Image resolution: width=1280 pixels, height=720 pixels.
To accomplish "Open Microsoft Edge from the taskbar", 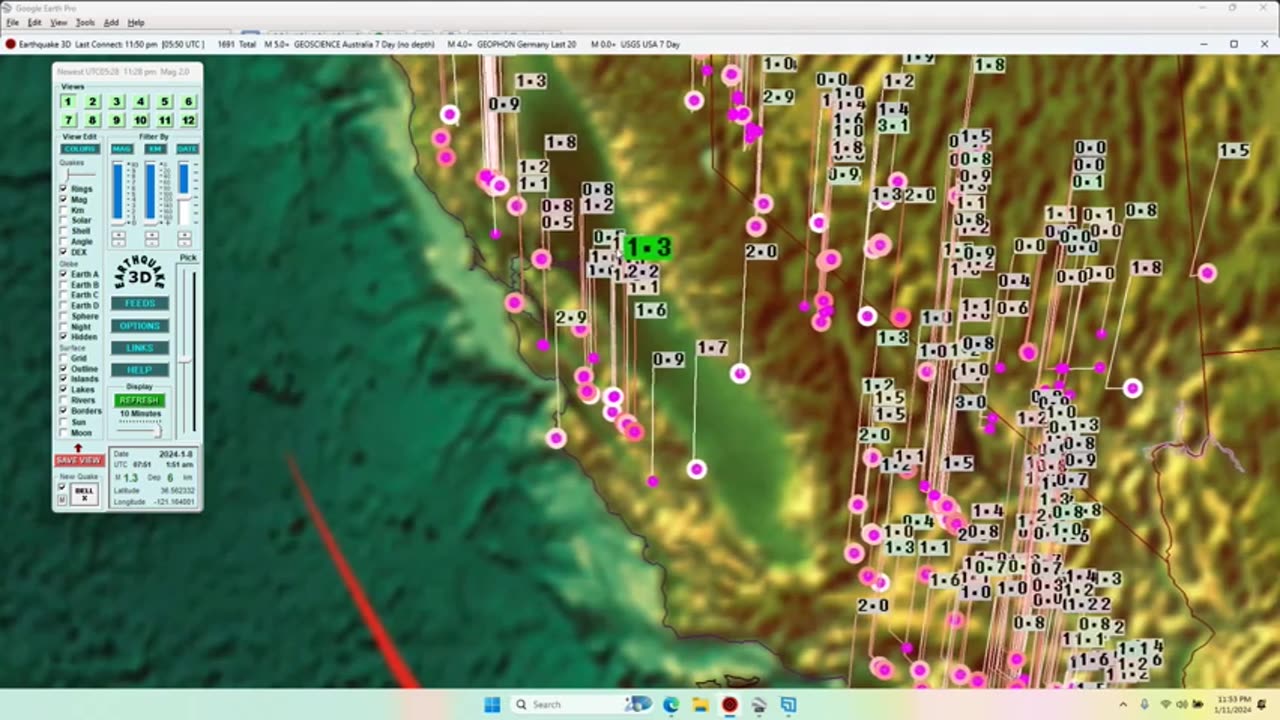I will point(671,705).
